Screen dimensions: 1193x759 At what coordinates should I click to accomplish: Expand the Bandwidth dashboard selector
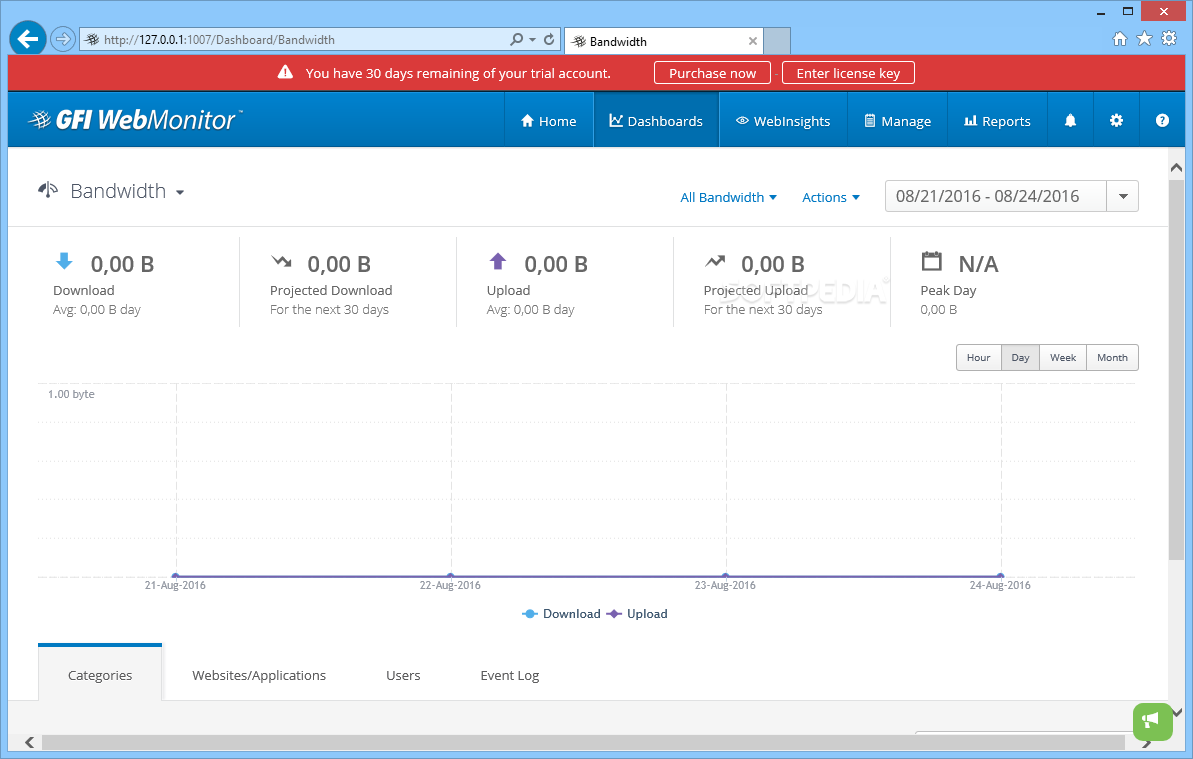[x=180, y=192]
